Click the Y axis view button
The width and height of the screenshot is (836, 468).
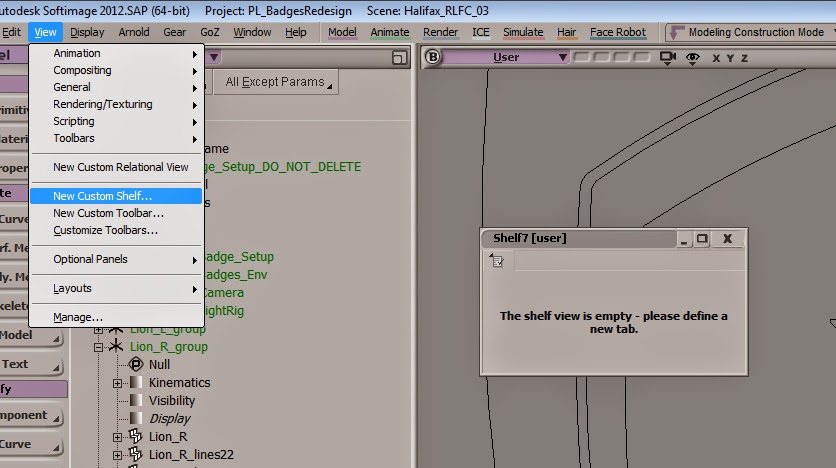click(730, 58)
